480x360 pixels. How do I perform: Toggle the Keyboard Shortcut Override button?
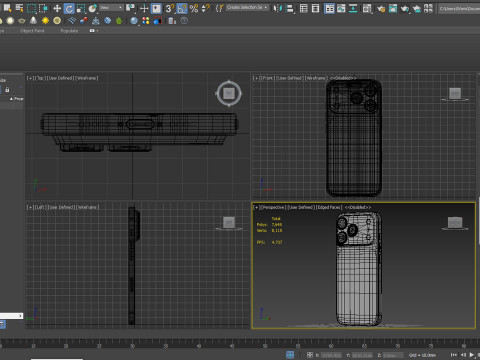pyautogui.click(x=156, y=8)
